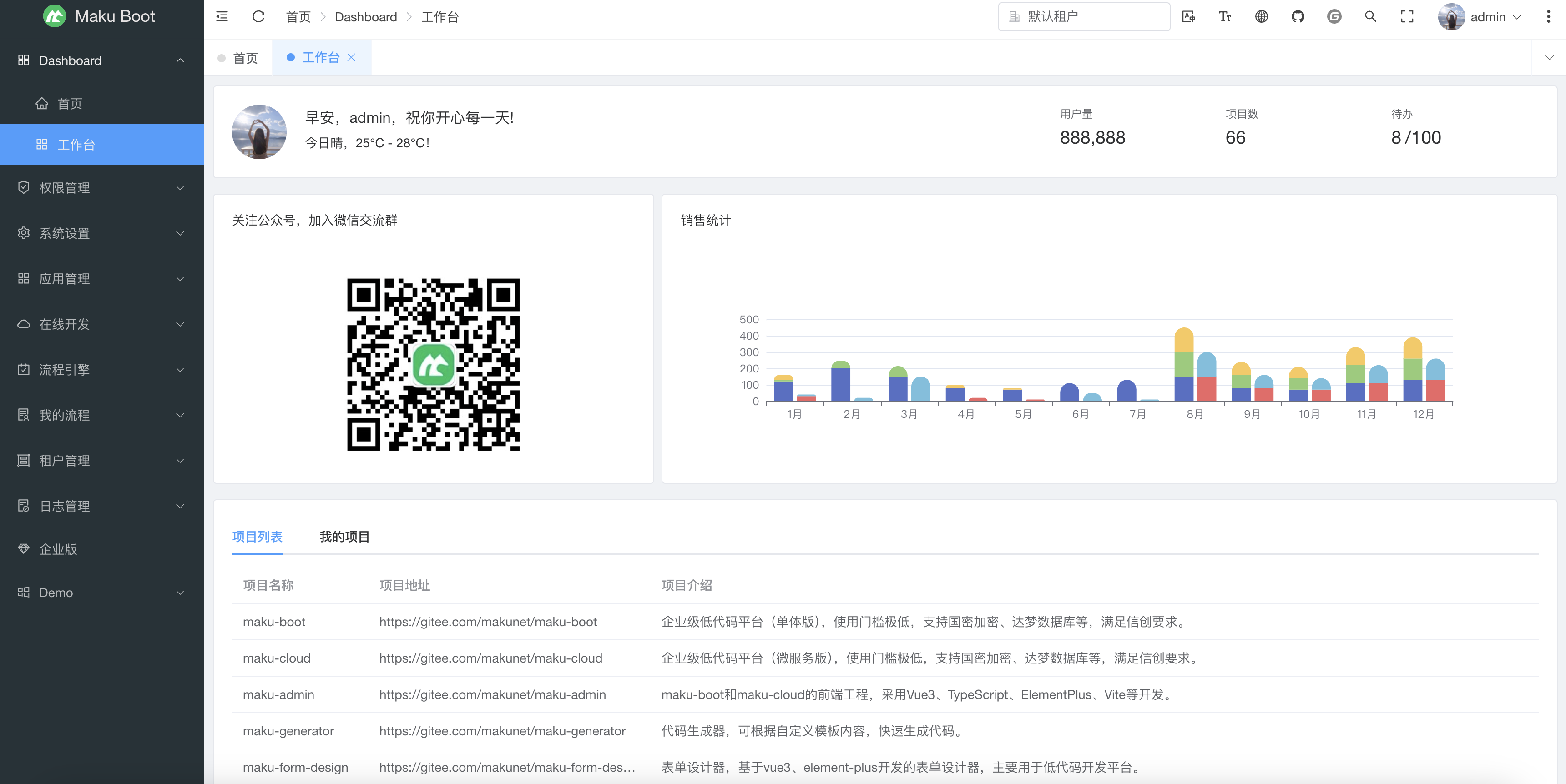Select the 首页 page tab
This screenshot has height=784, width=1566.
pos(238,58)
